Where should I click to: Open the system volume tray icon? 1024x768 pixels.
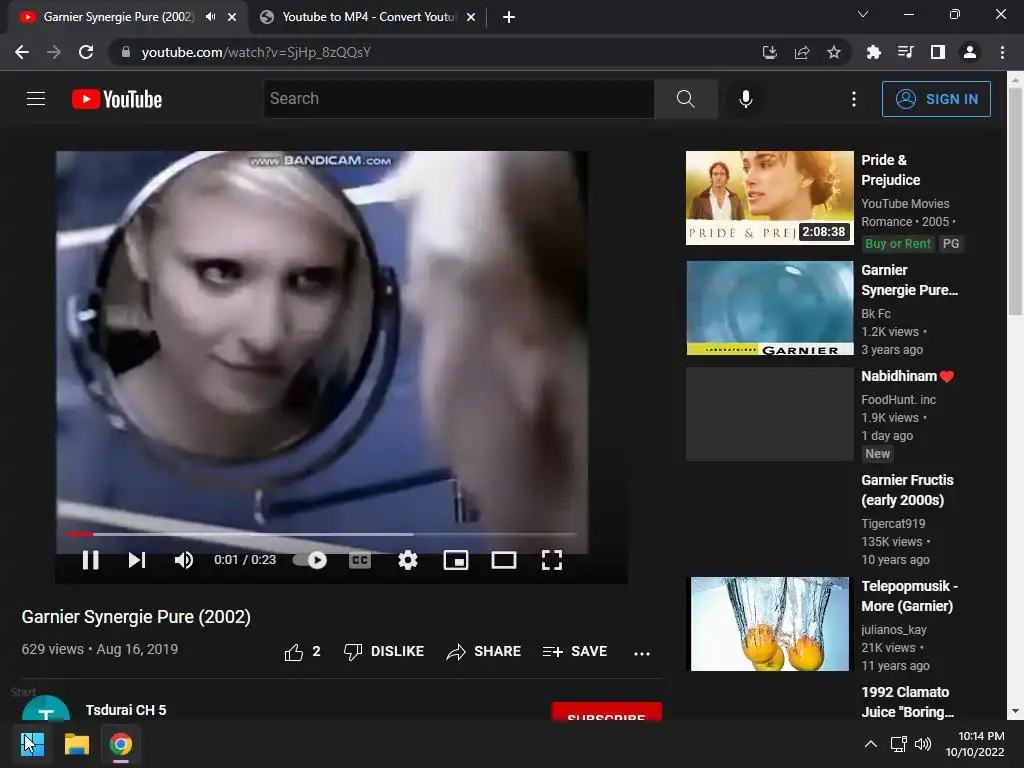tap(923, 744)
